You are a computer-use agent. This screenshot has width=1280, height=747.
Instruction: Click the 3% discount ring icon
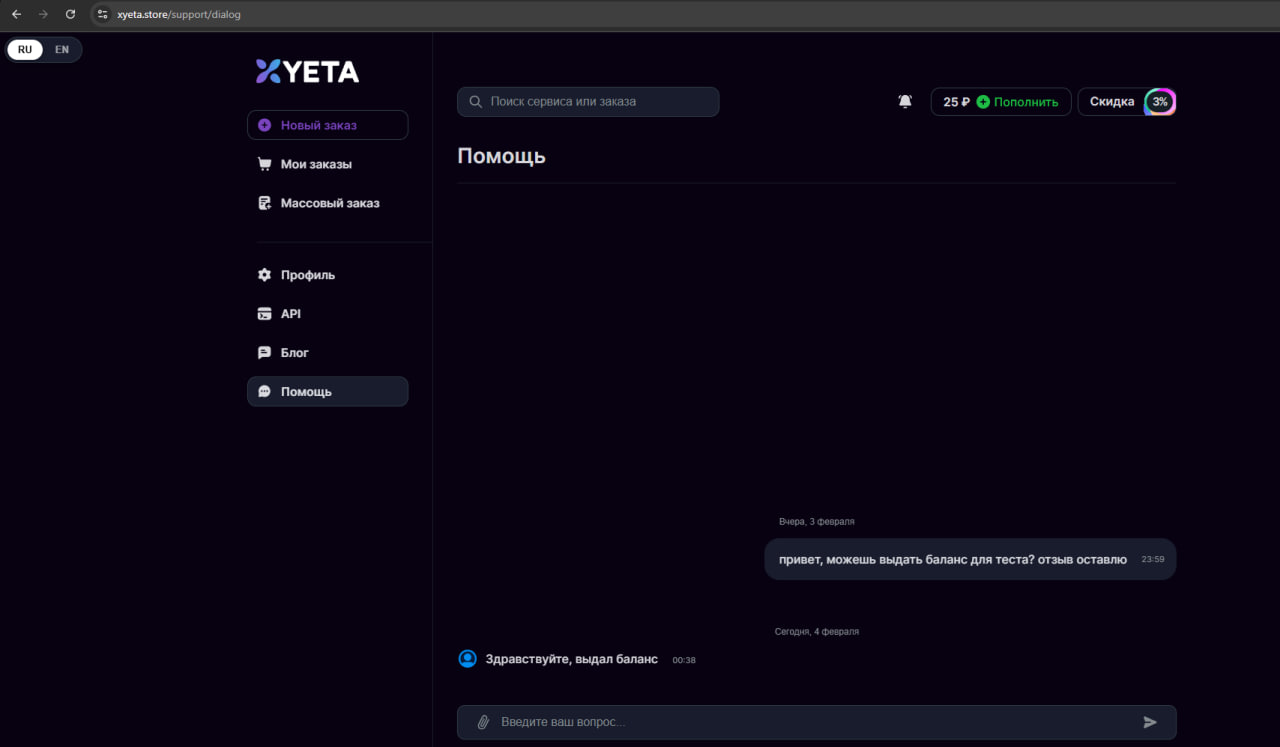point(1160,102)
